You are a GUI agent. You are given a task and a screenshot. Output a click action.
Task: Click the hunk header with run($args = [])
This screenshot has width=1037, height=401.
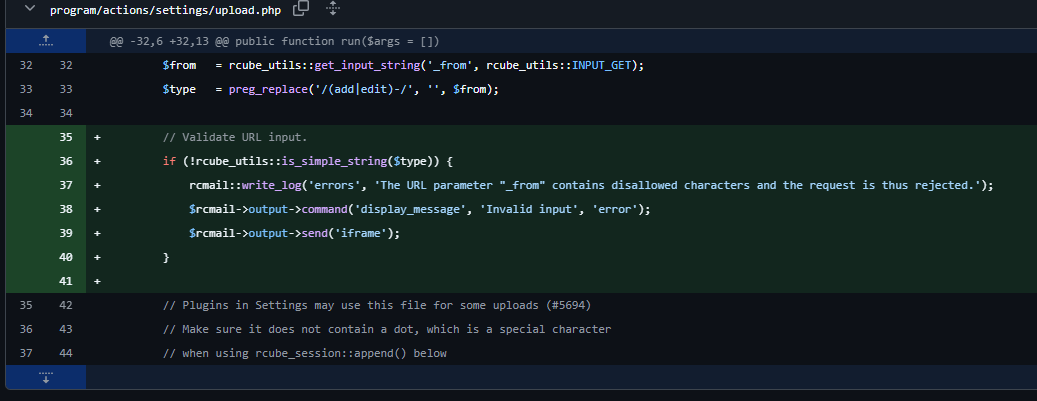pyautogui.click(x=274, y=42)
